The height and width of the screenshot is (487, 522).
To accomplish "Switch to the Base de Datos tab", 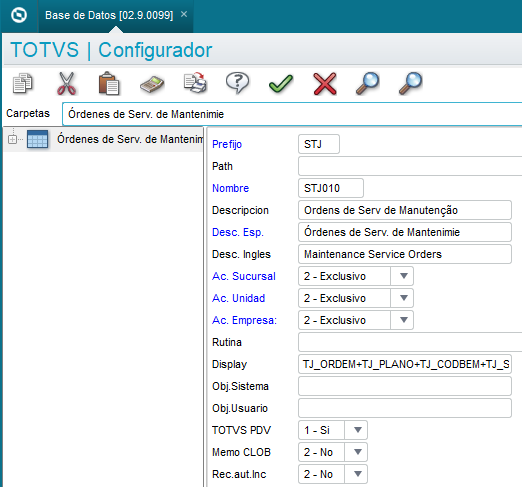I will click(109, 15).
